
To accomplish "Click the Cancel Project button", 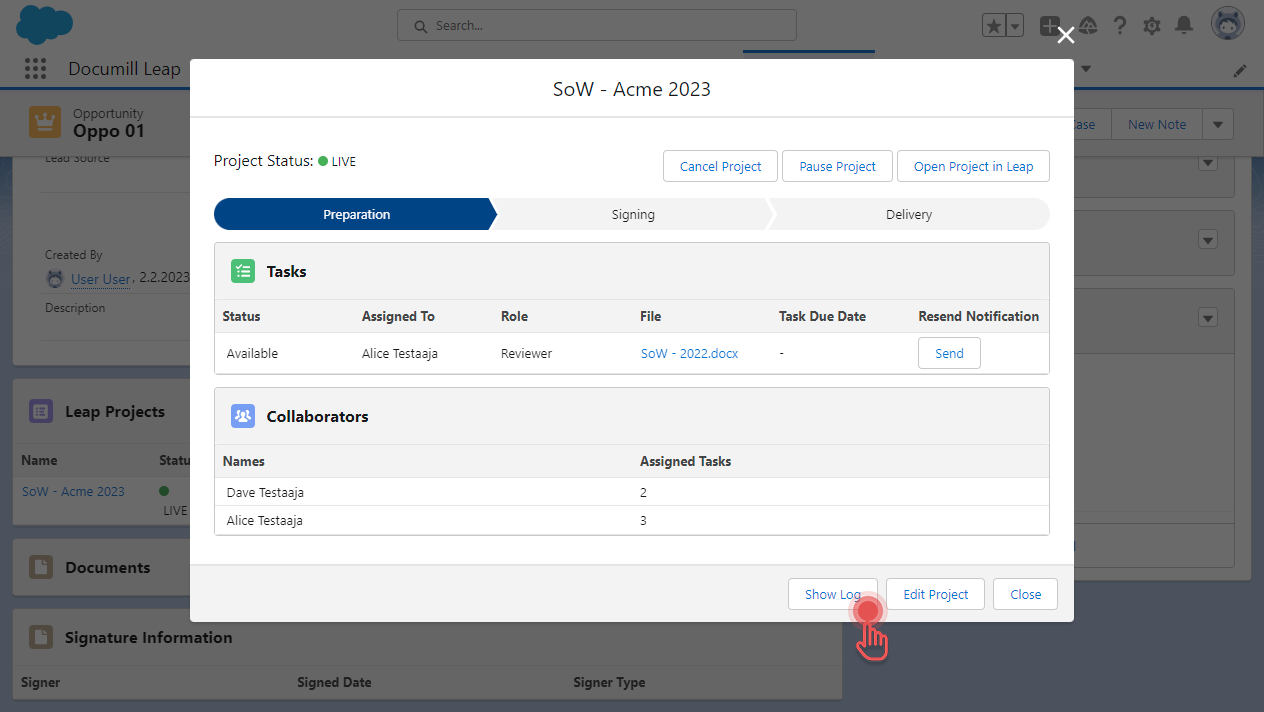I will tap(720, 166).
